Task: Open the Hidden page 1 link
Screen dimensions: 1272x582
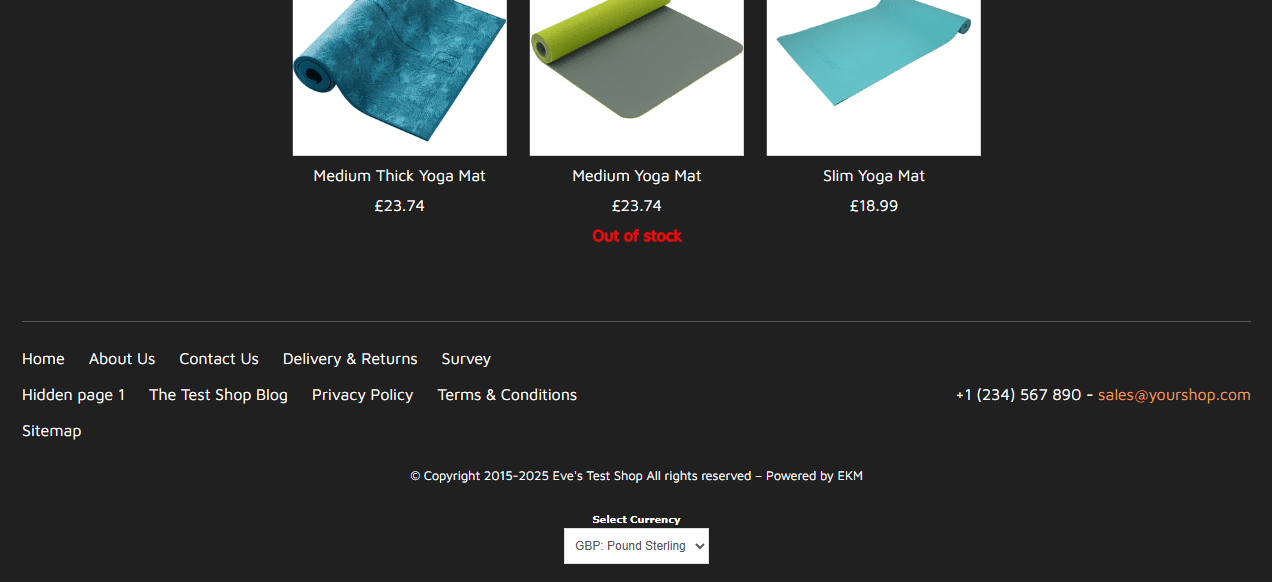Action: (74, 395)
